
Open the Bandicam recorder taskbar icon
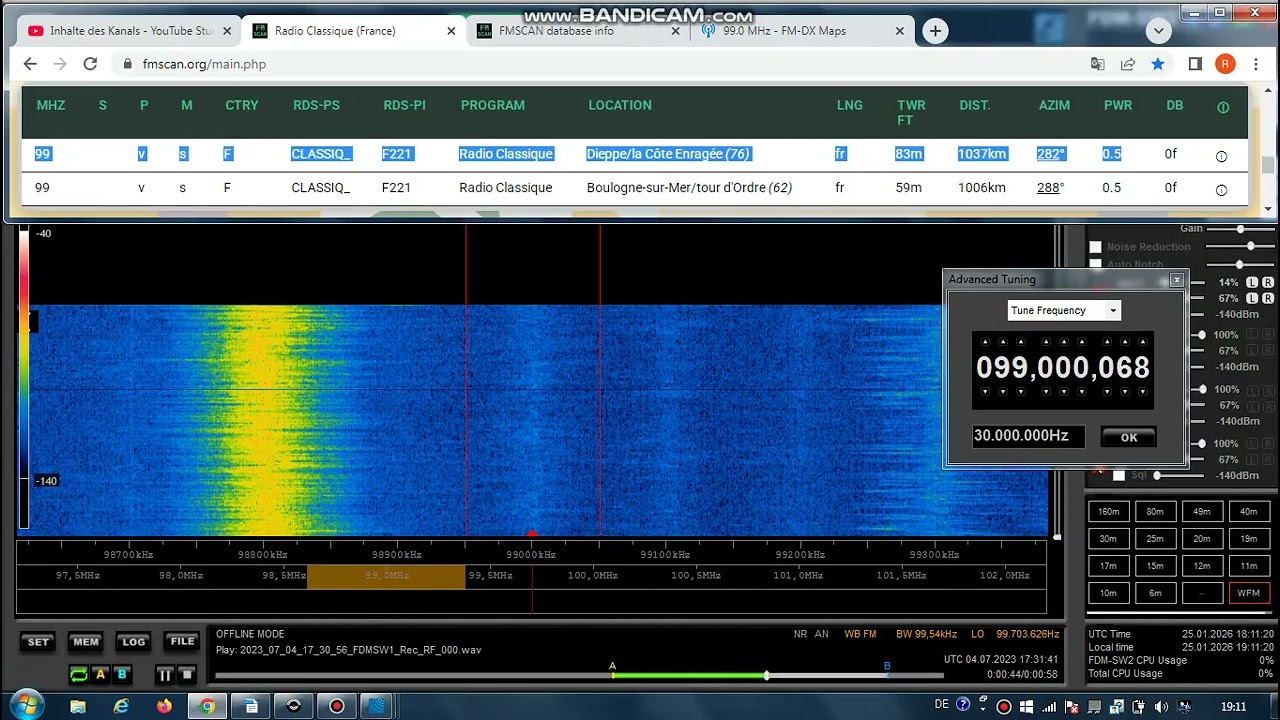pyautogui.click(x=337, y=706)
